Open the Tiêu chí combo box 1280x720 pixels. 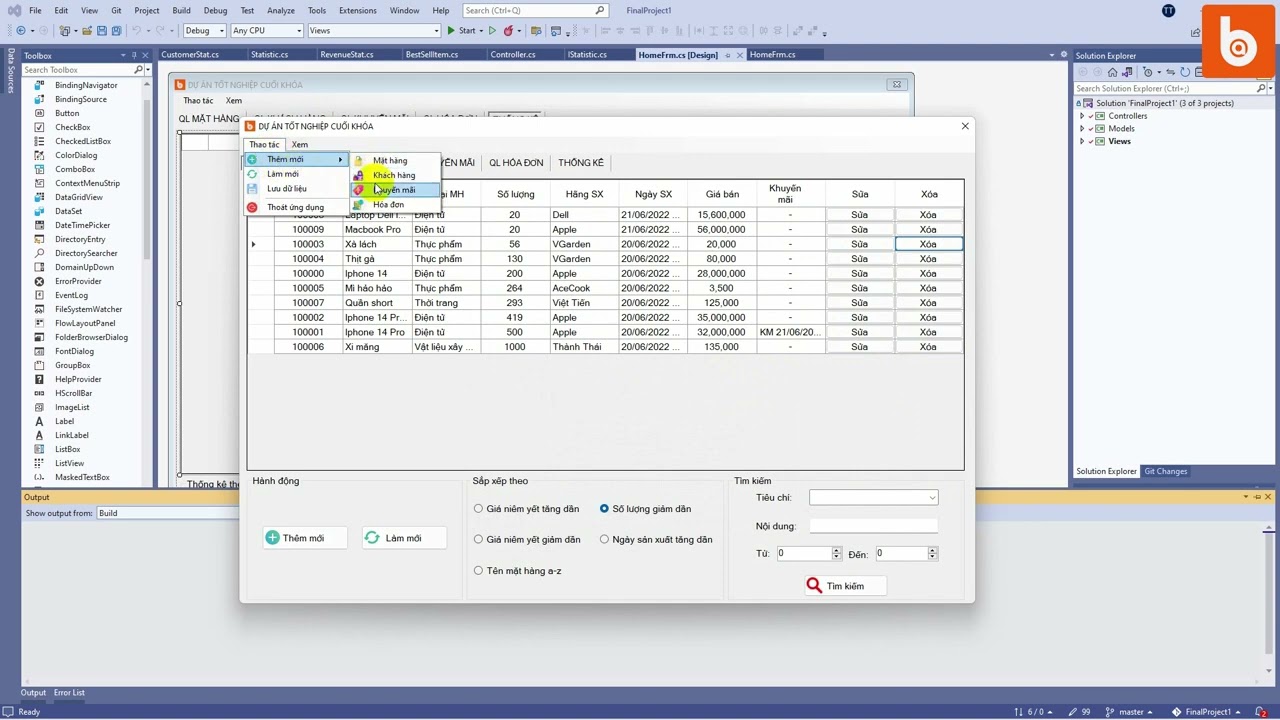pos(873,498)
